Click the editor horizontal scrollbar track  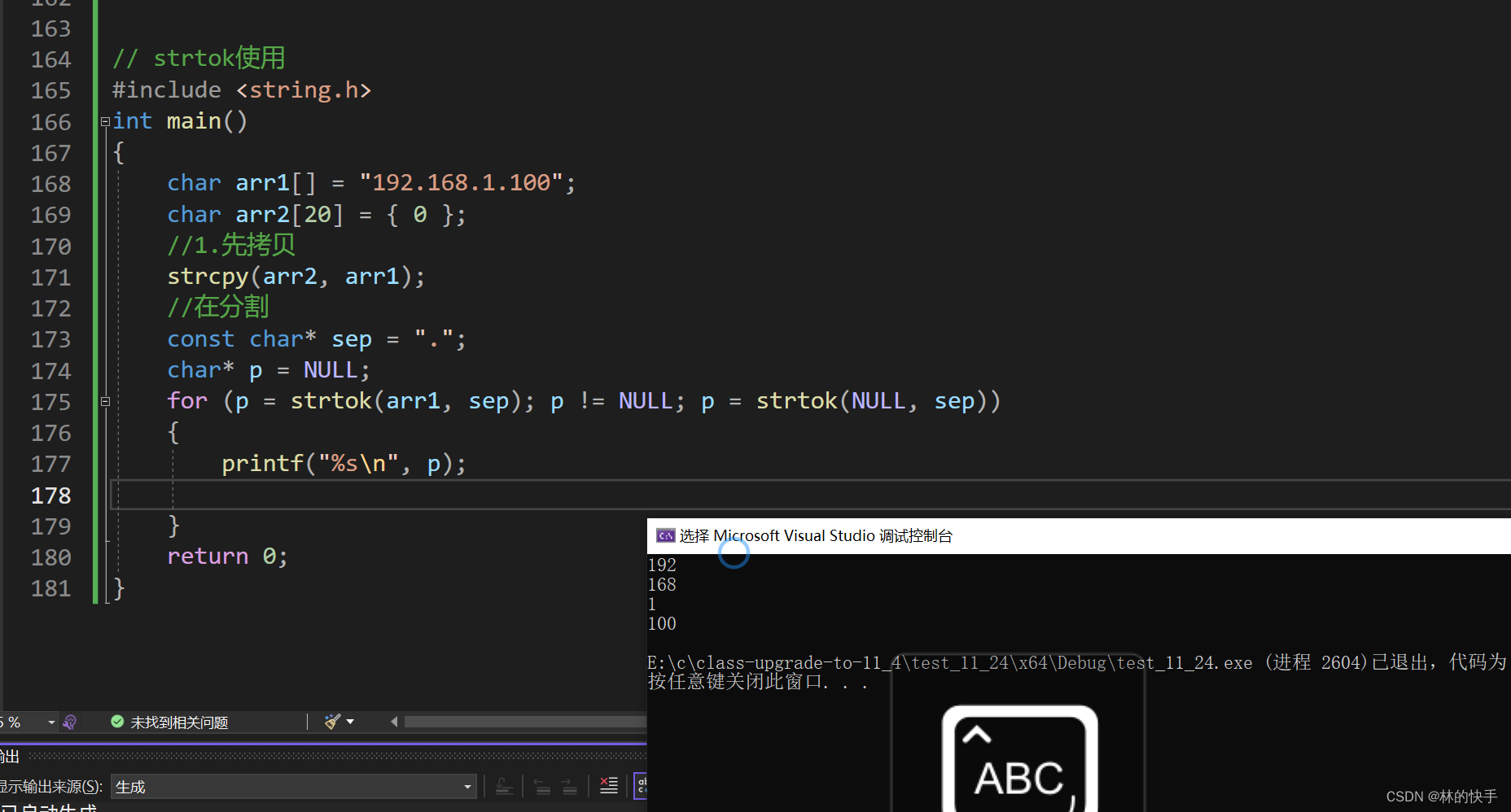pos(524,722)
